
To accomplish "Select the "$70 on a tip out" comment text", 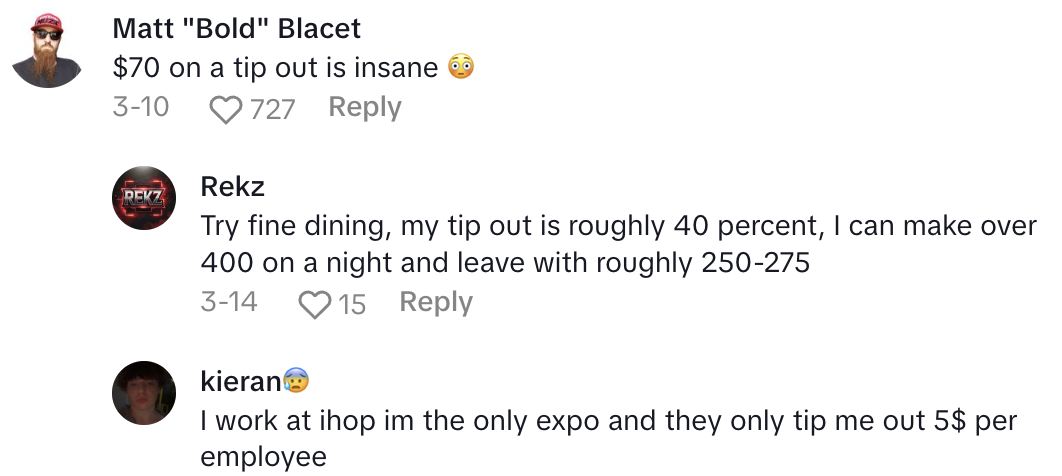I will coord(276,68).
